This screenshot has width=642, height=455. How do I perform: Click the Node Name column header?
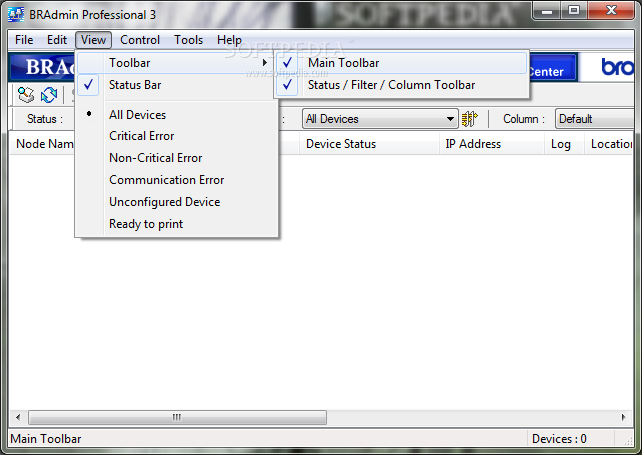point(44,144)
